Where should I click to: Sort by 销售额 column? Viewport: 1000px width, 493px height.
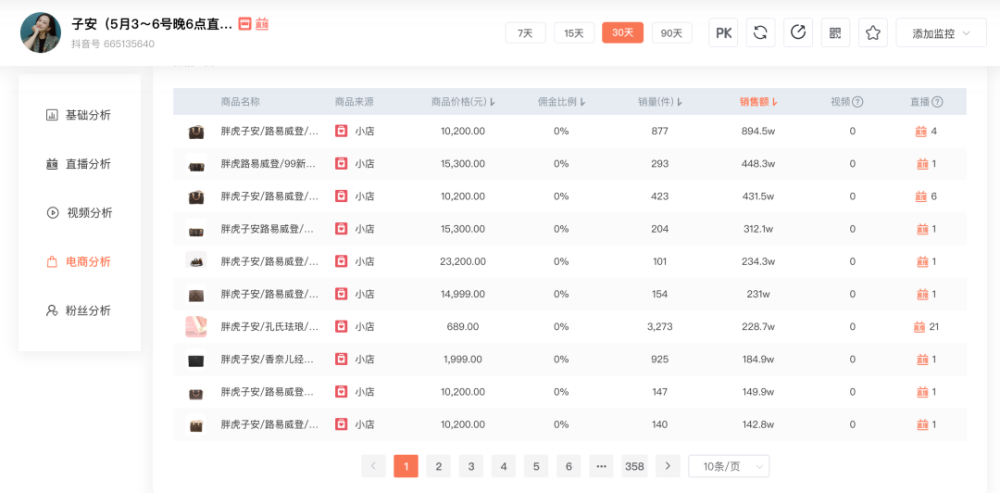click(758, 101)
